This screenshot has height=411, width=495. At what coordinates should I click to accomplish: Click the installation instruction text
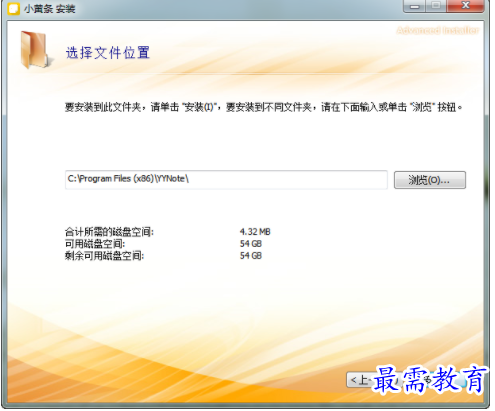(x=263, y=107)
